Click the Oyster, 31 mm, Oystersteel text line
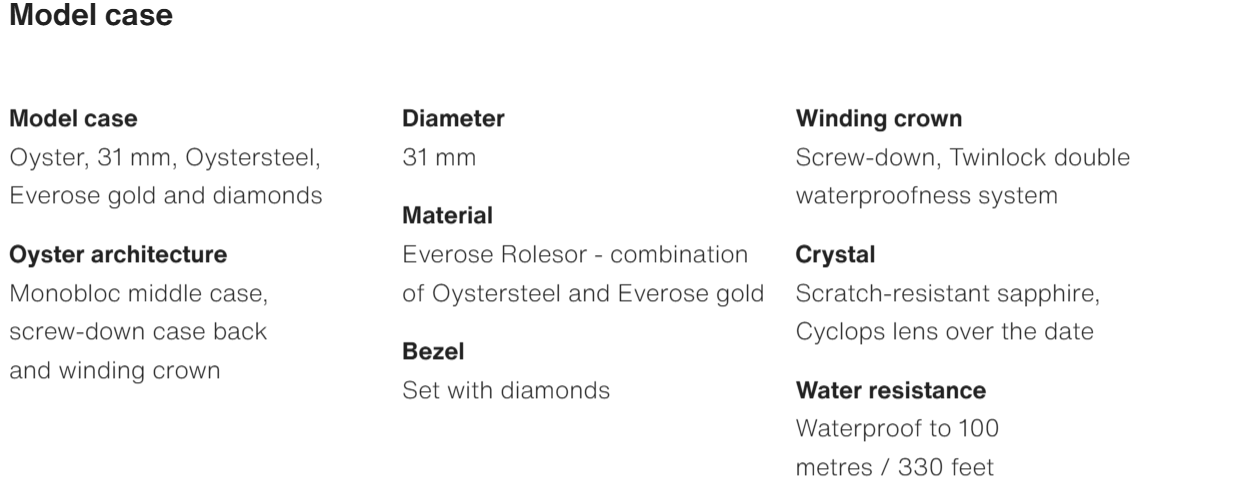The image size is (1235, 479). tap(165, 158)
